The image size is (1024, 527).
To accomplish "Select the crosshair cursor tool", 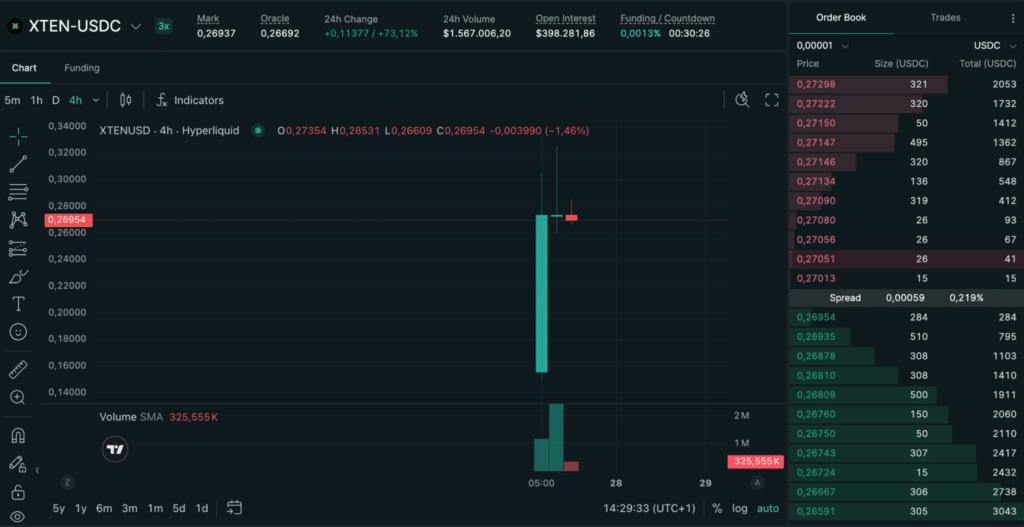I will [18, 136].
